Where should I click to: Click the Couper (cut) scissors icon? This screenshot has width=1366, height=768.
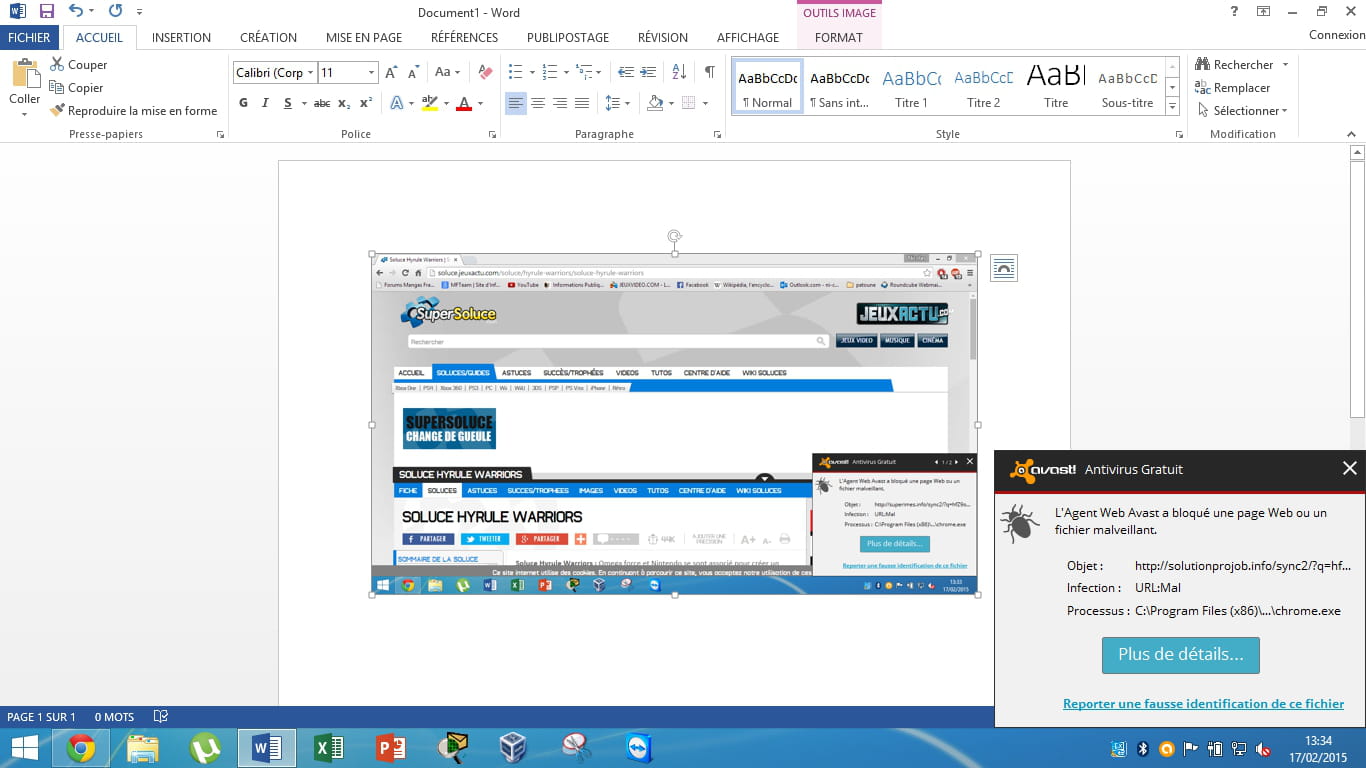57,64
